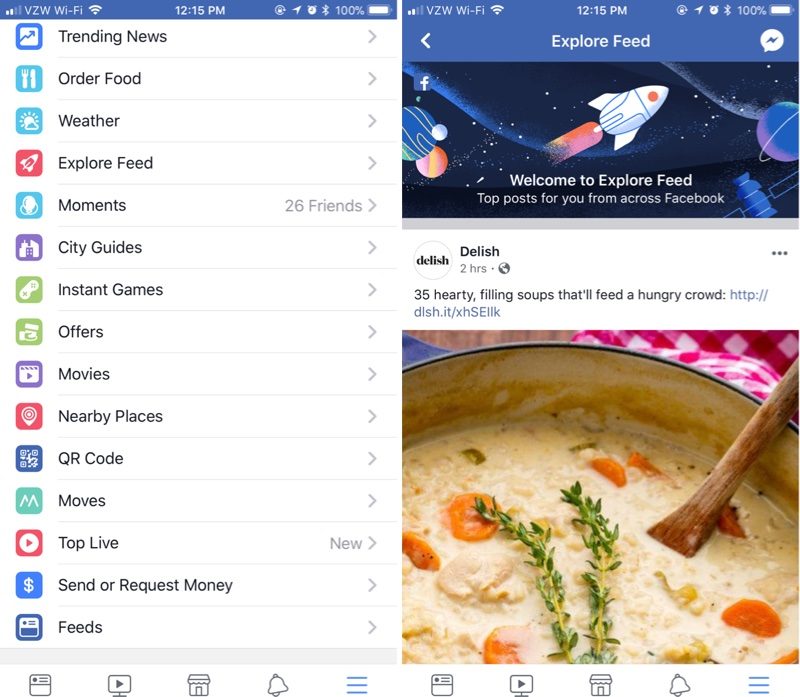Open the Delish post three-dot options
This screenshot has height=697, width=800.
[779, 253]
